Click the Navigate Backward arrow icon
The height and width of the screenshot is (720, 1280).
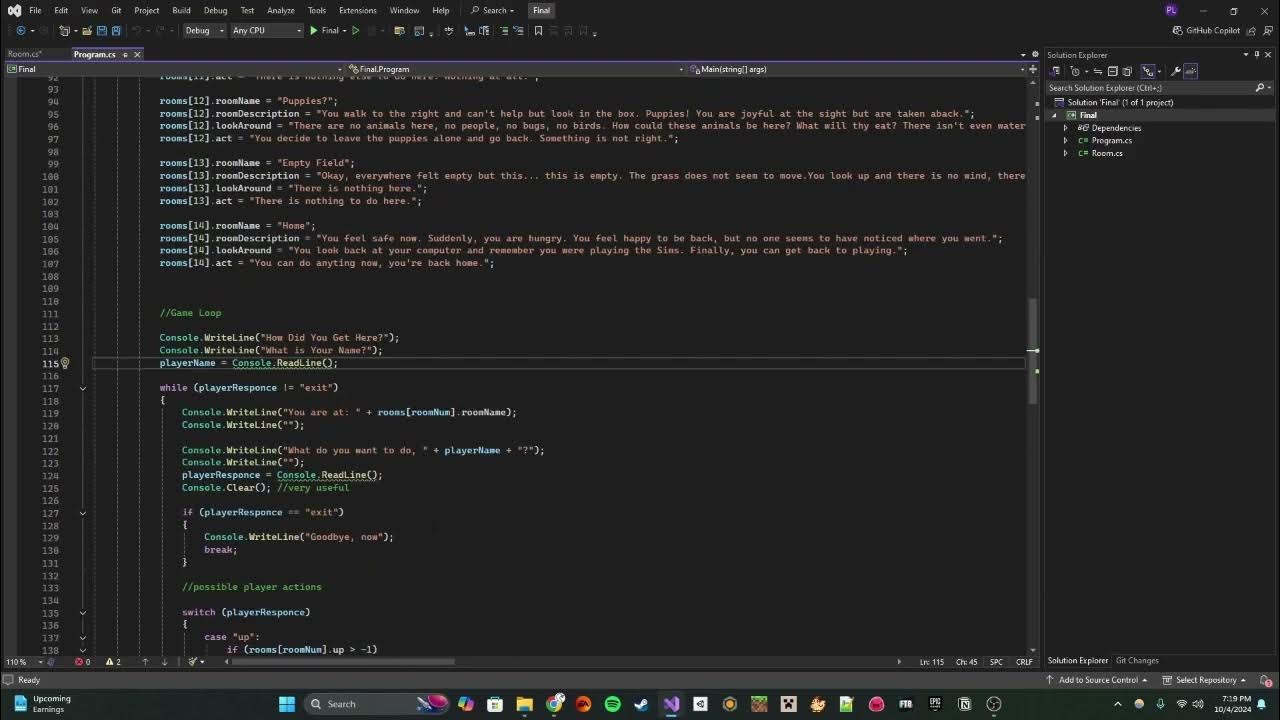[21, 30]
